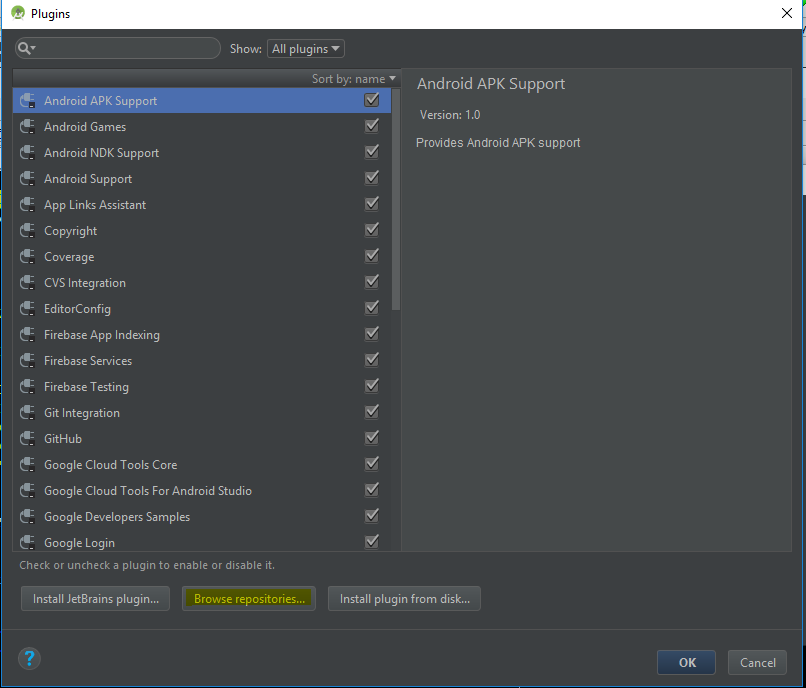This screenshot has width=806, height=688.
Task: Click the Android NDK Support plugin icon
Action: click(x=27, y=153)
